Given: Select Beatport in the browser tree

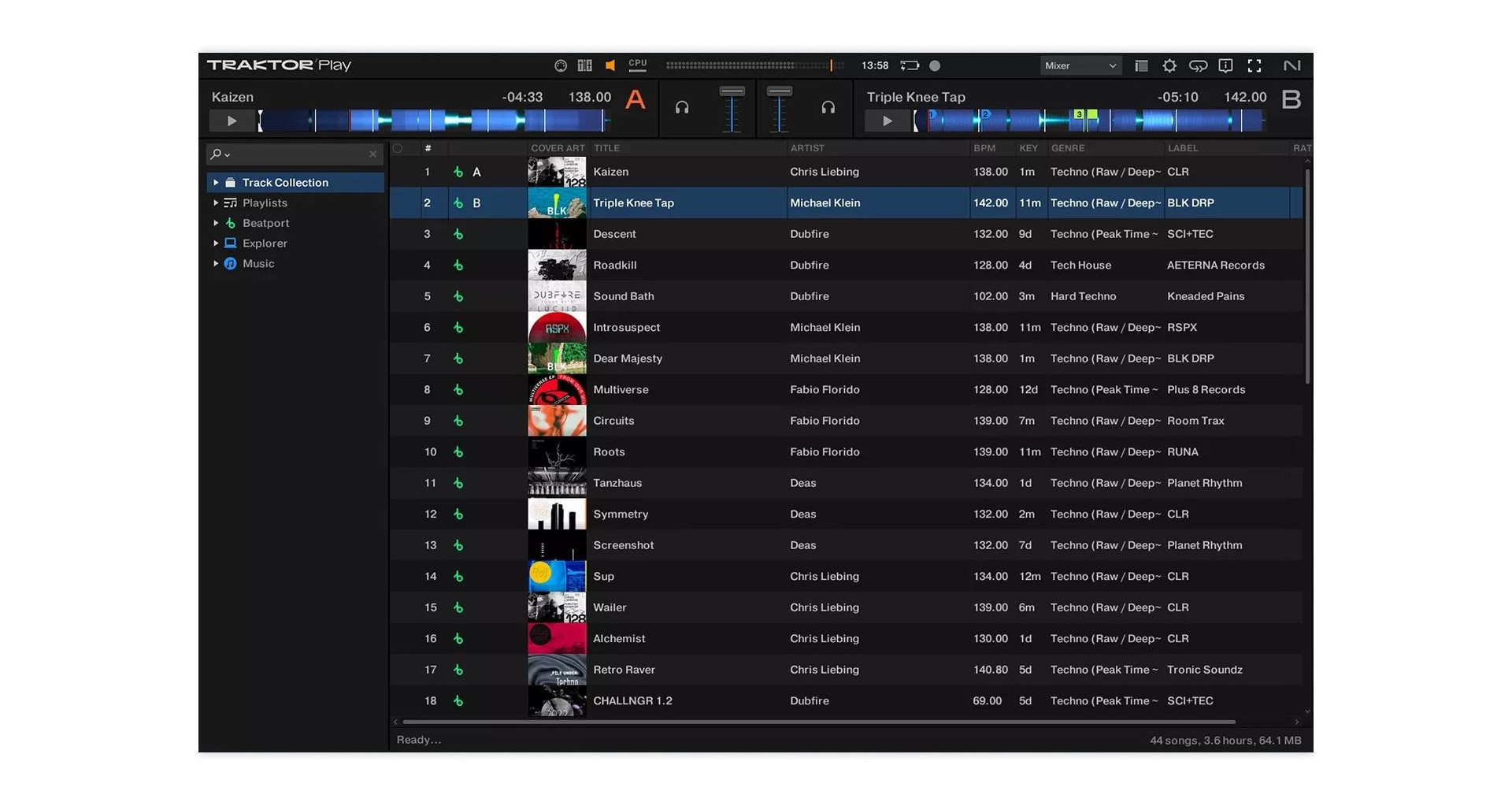Looking at the screenshot, I should 265,224.
